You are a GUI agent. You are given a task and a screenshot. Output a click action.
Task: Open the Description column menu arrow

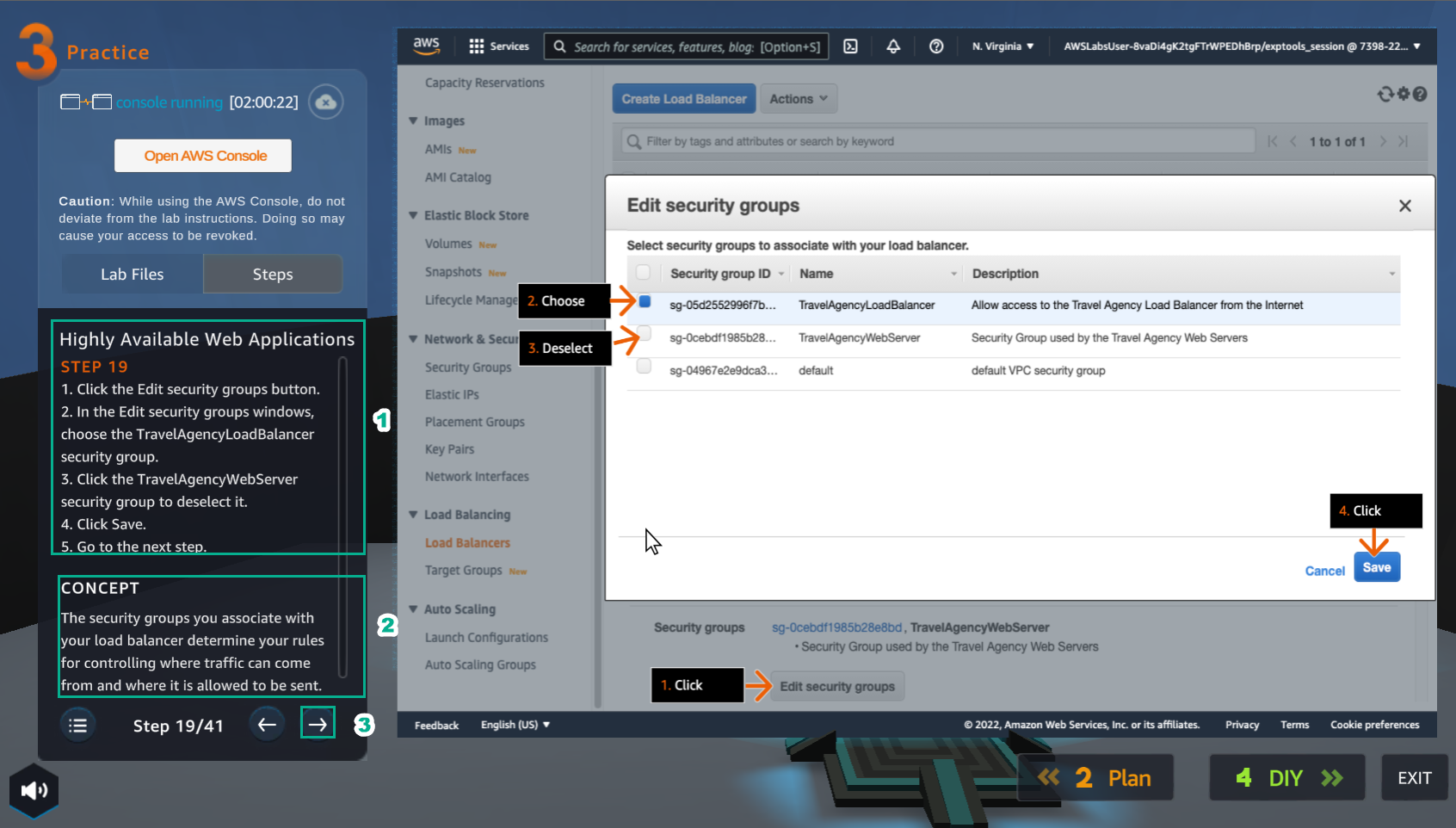click(1391, 274)
